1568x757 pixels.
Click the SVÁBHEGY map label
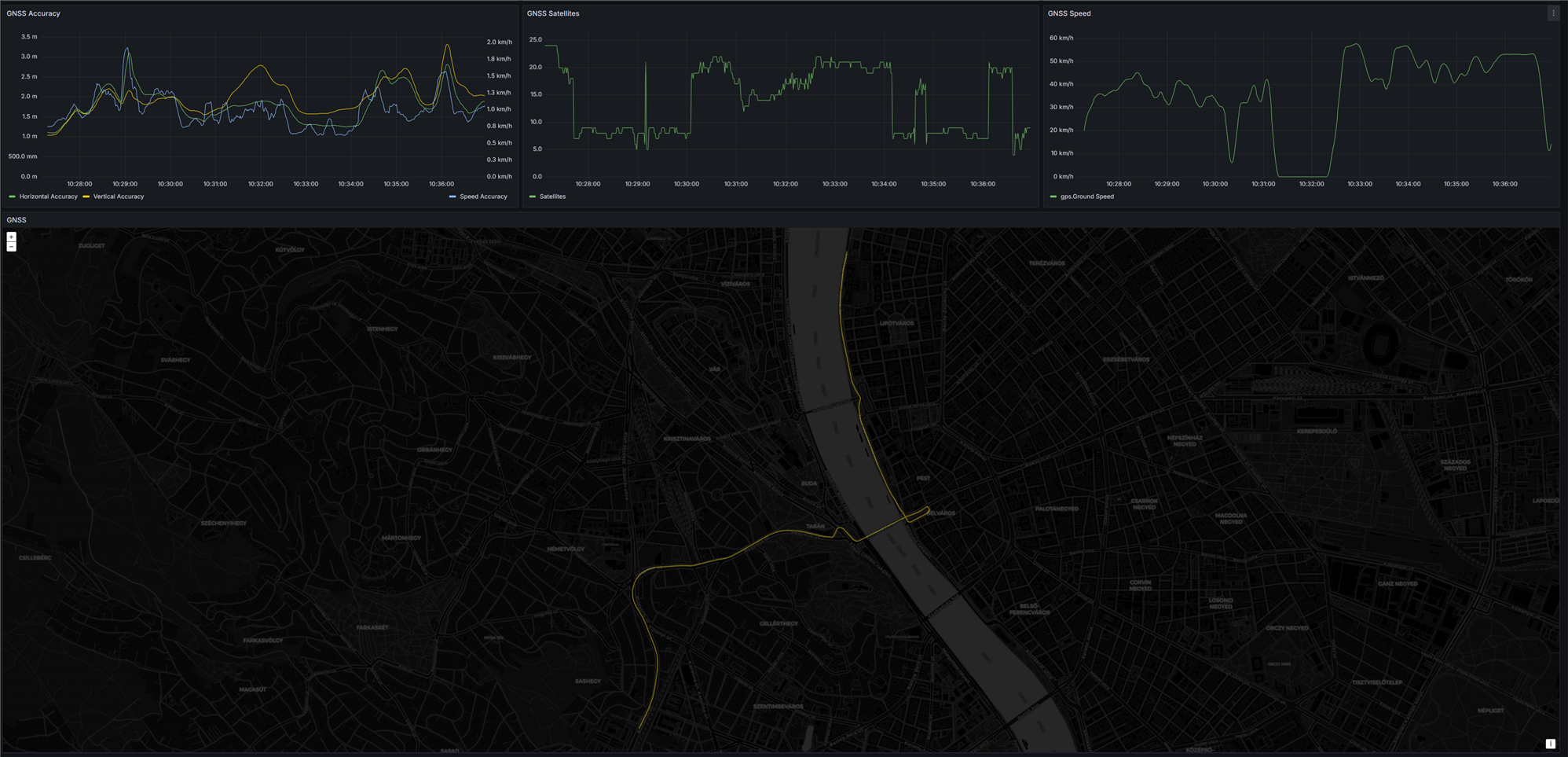[x=175, y=359]
